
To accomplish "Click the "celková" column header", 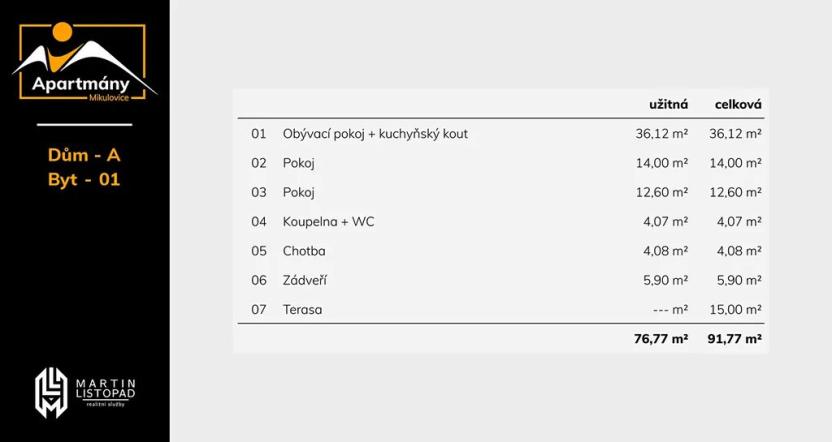I will pyautogui.click(x=738, y=104).
